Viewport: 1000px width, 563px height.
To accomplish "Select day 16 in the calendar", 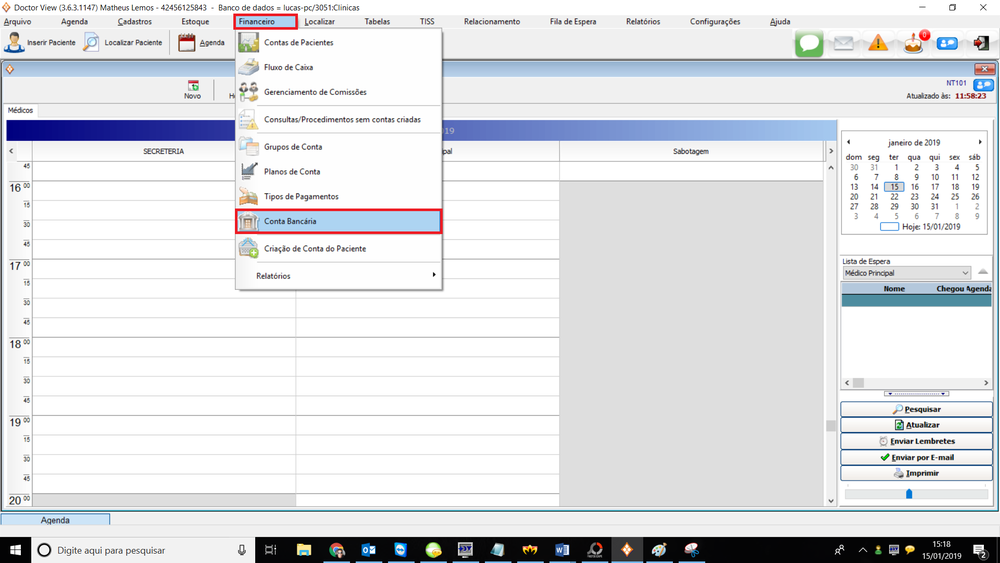I will (914, 187).
